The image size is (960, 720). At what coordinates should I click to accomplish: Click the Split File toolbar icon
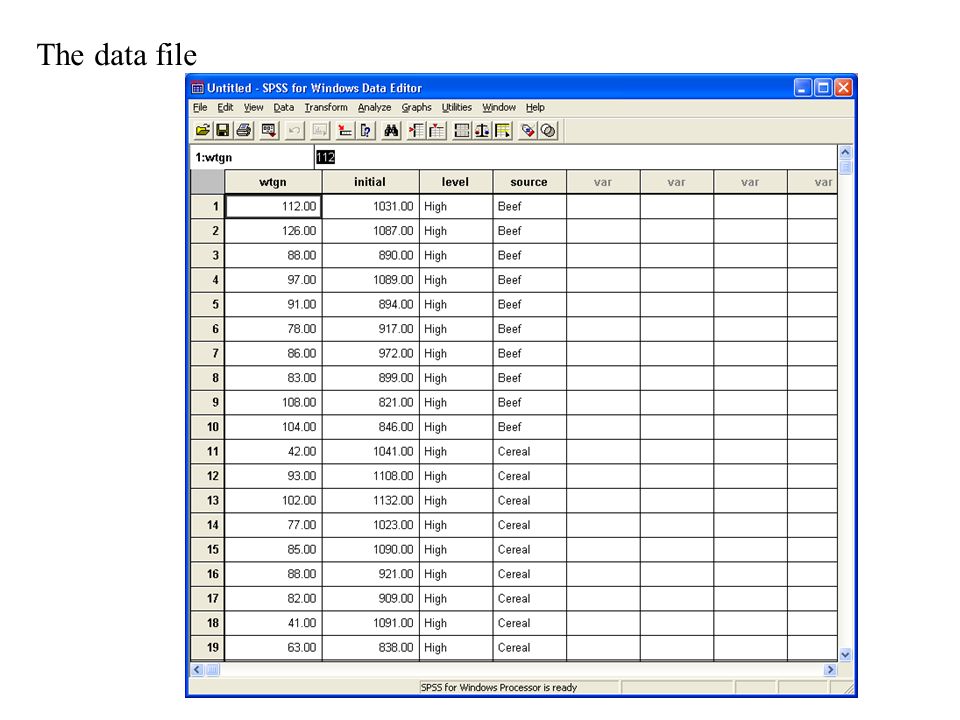coord(462,130)
